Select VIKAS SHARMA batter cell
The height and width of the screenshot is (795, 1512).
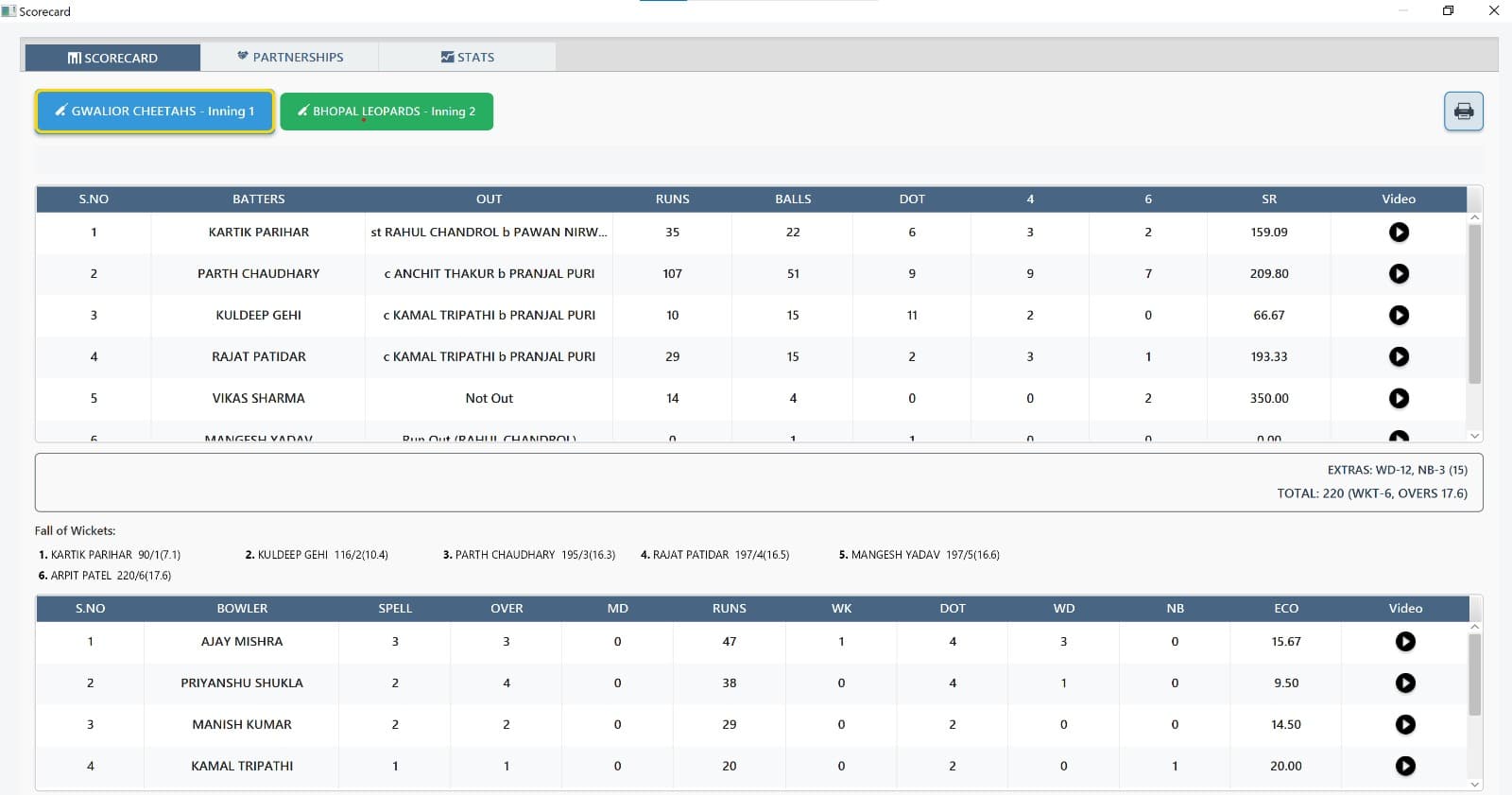pyautogui.click(x=258, y=398)
